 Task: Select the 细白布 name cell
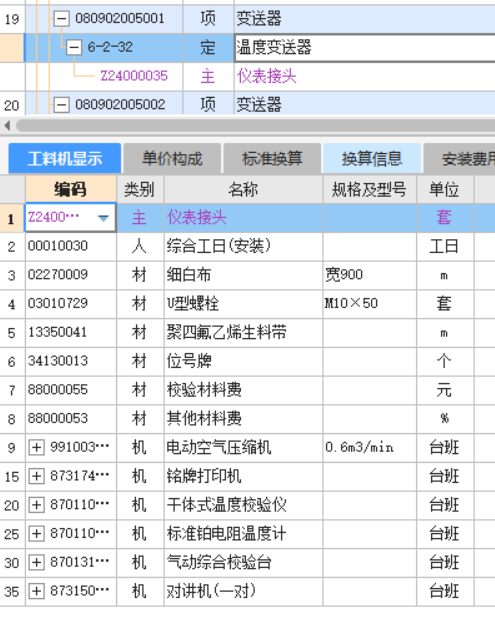click(243, 275)
